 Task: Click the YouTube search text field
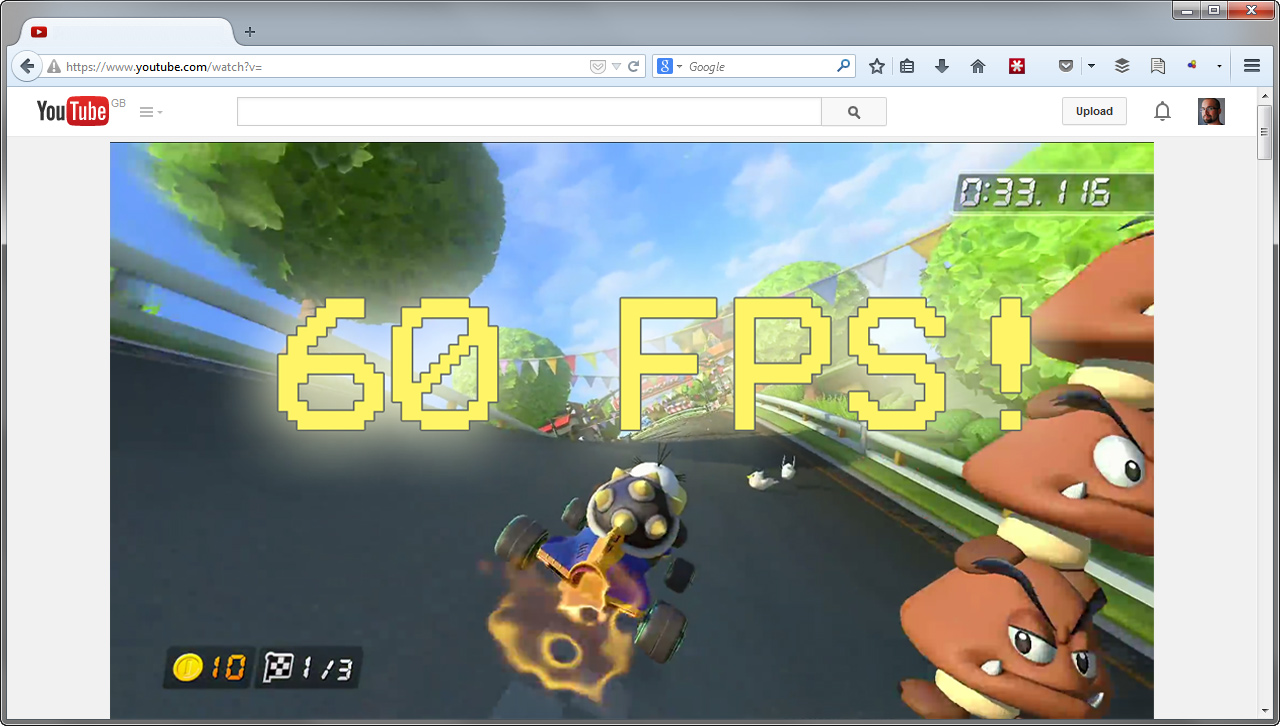click(x=528, y=112)
